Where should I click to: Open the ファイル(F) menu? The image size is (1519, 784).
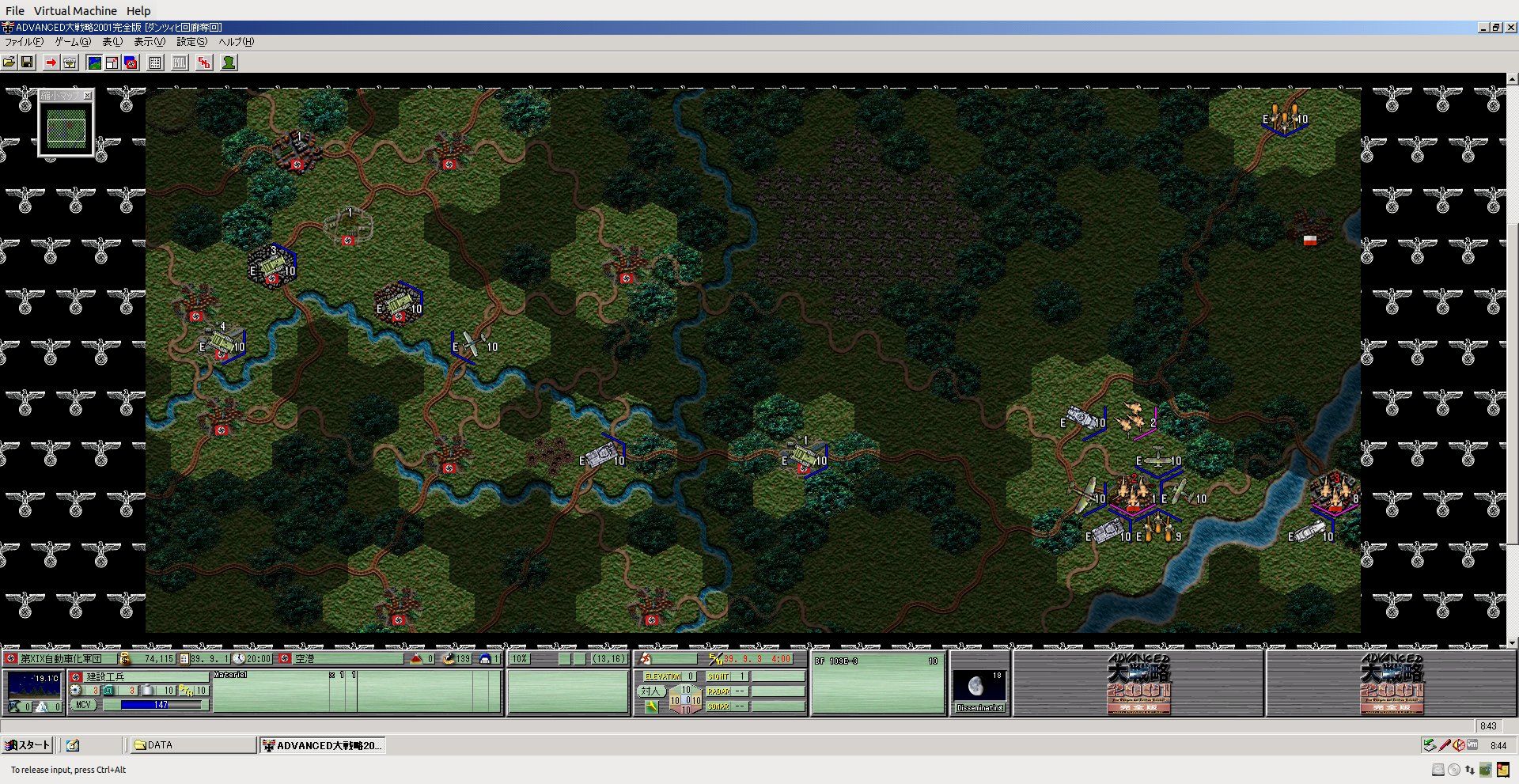coord(25,42)
